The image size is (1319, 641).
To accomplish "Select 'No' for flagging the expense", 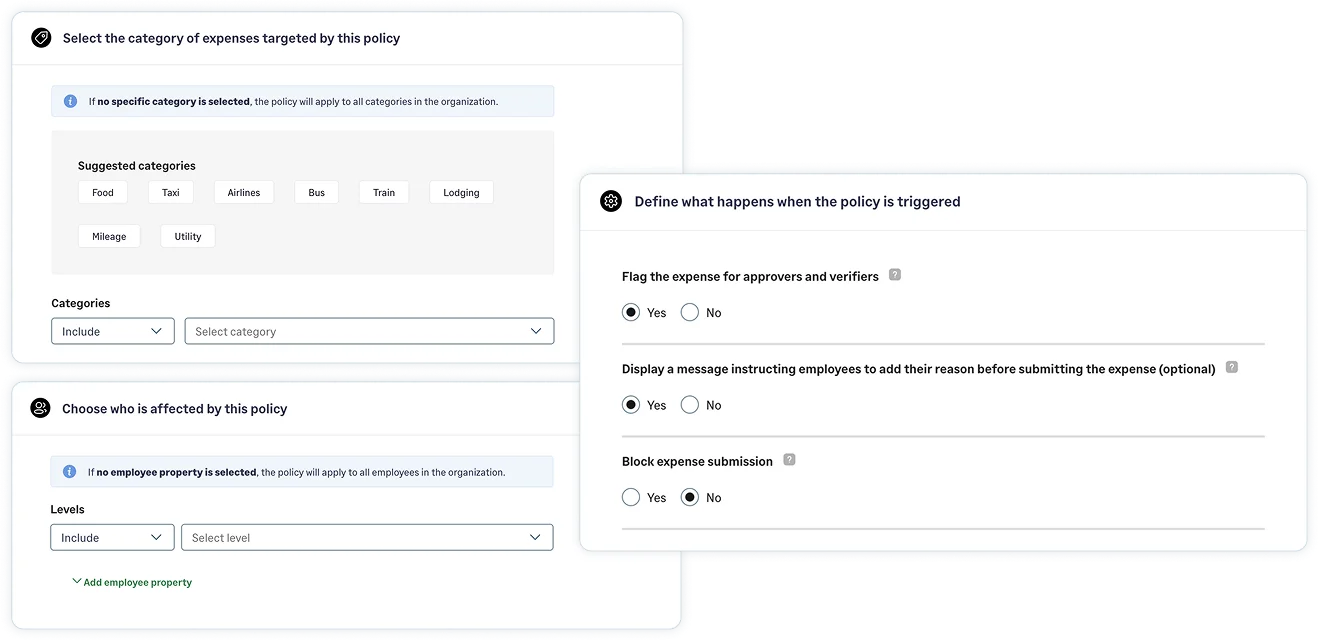I will click(689, 312).
